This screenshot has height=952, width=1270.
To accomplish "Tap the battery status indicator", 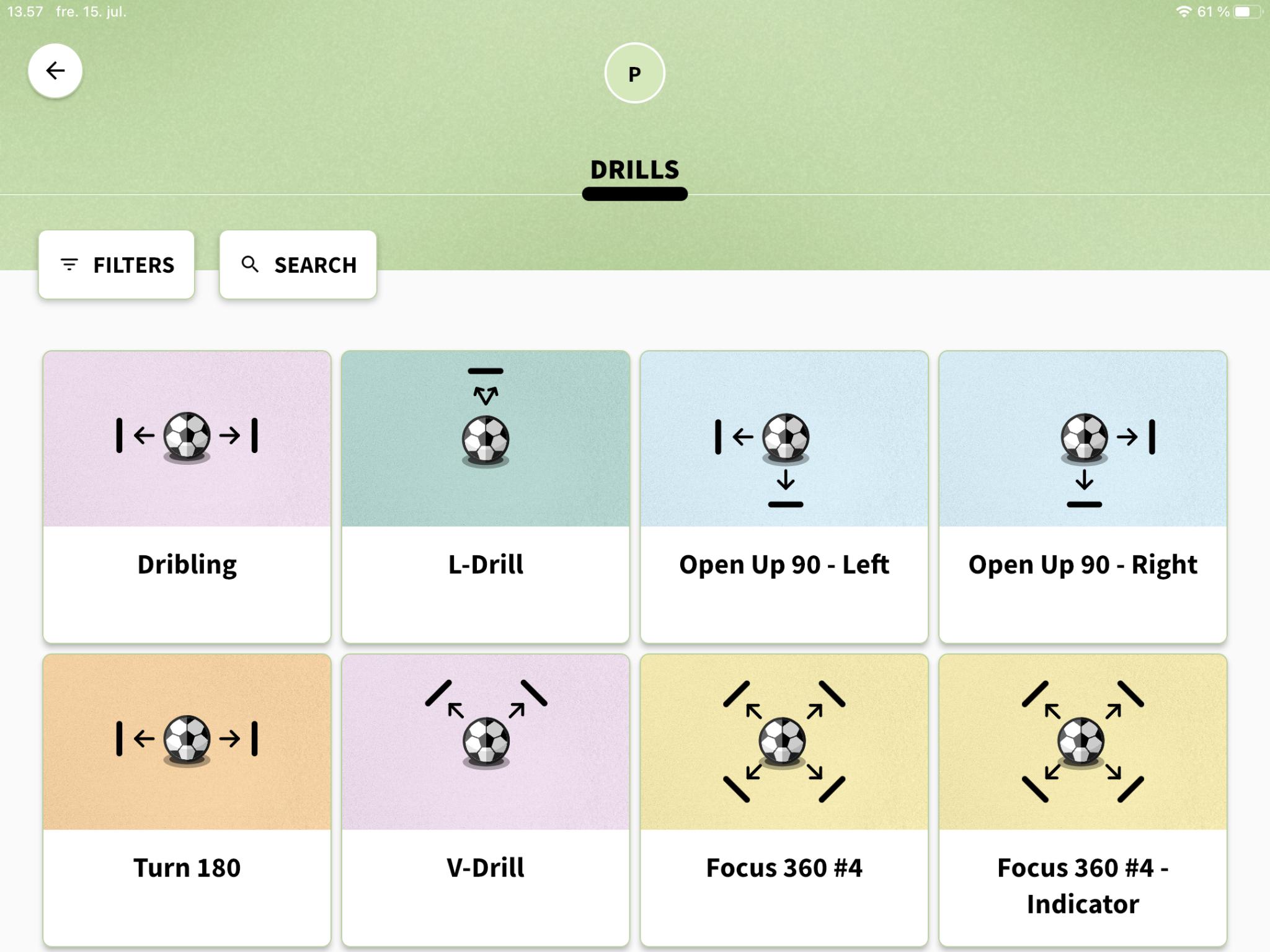I will tap(1247, 12).
